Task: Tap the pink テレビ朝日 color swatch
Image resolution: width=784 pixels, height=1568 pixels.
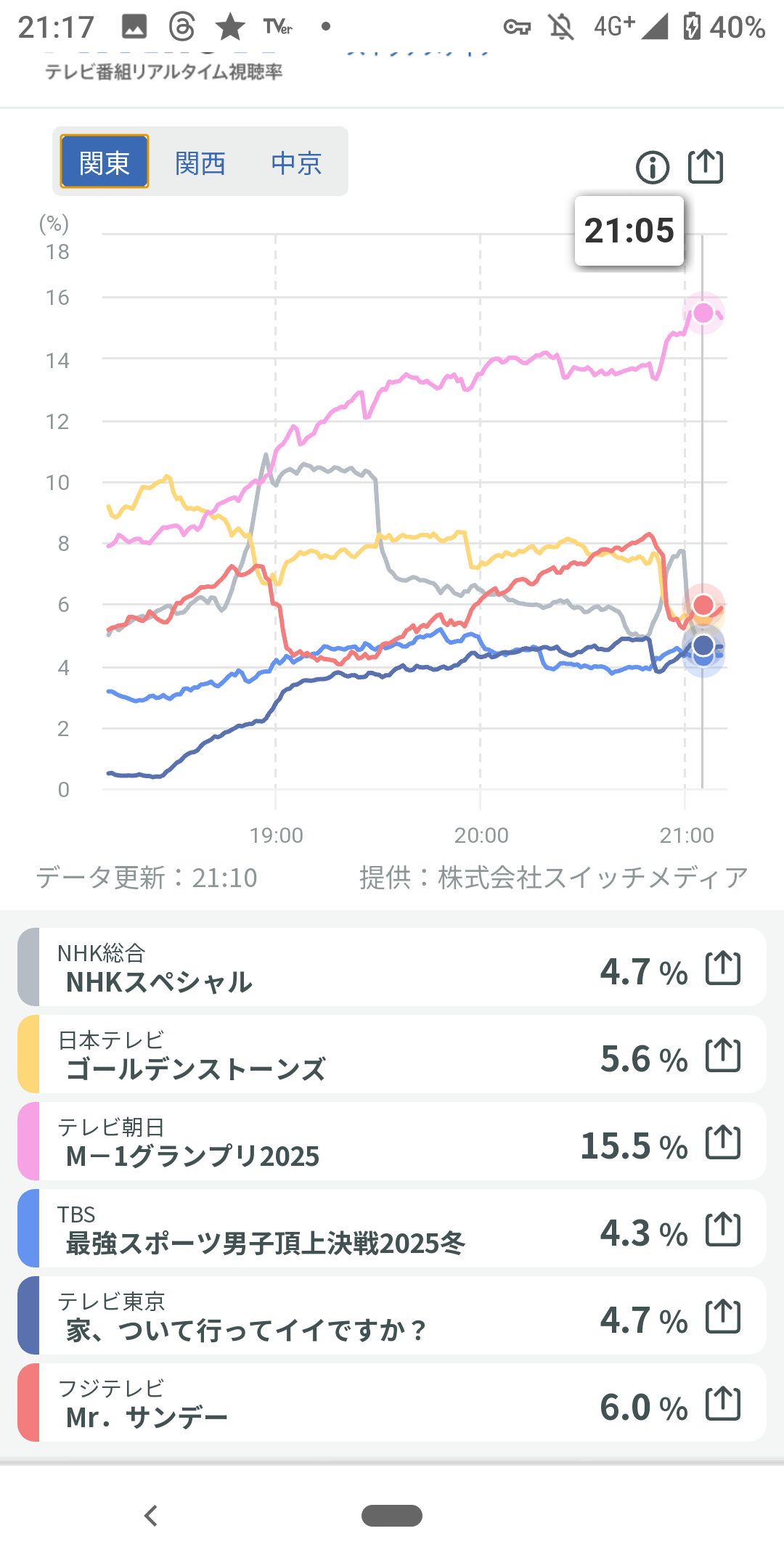Action: [28, 1142]
